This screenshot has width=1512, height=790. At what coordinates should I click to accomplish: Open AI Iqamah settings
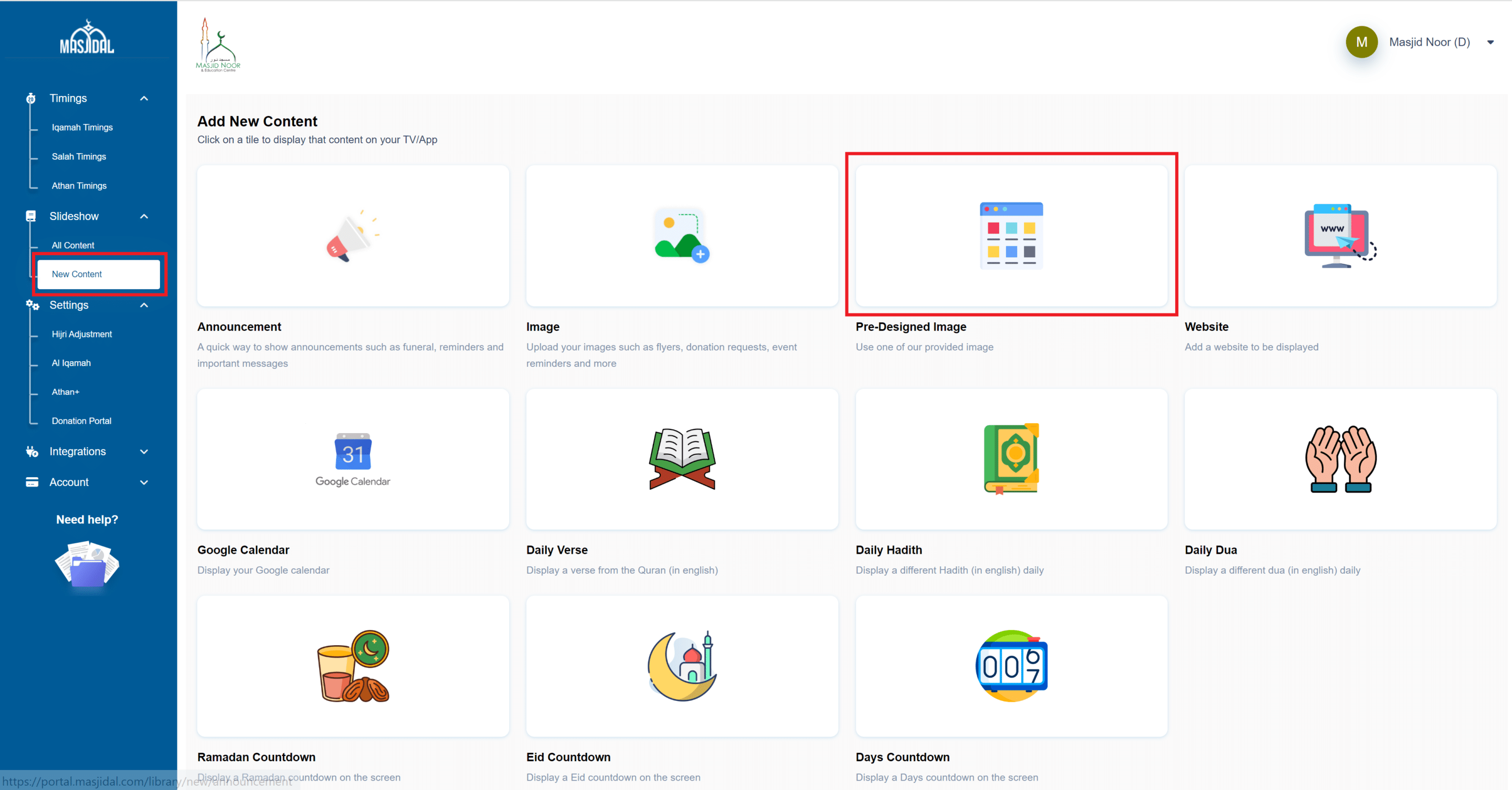click(x=71, y=363)
